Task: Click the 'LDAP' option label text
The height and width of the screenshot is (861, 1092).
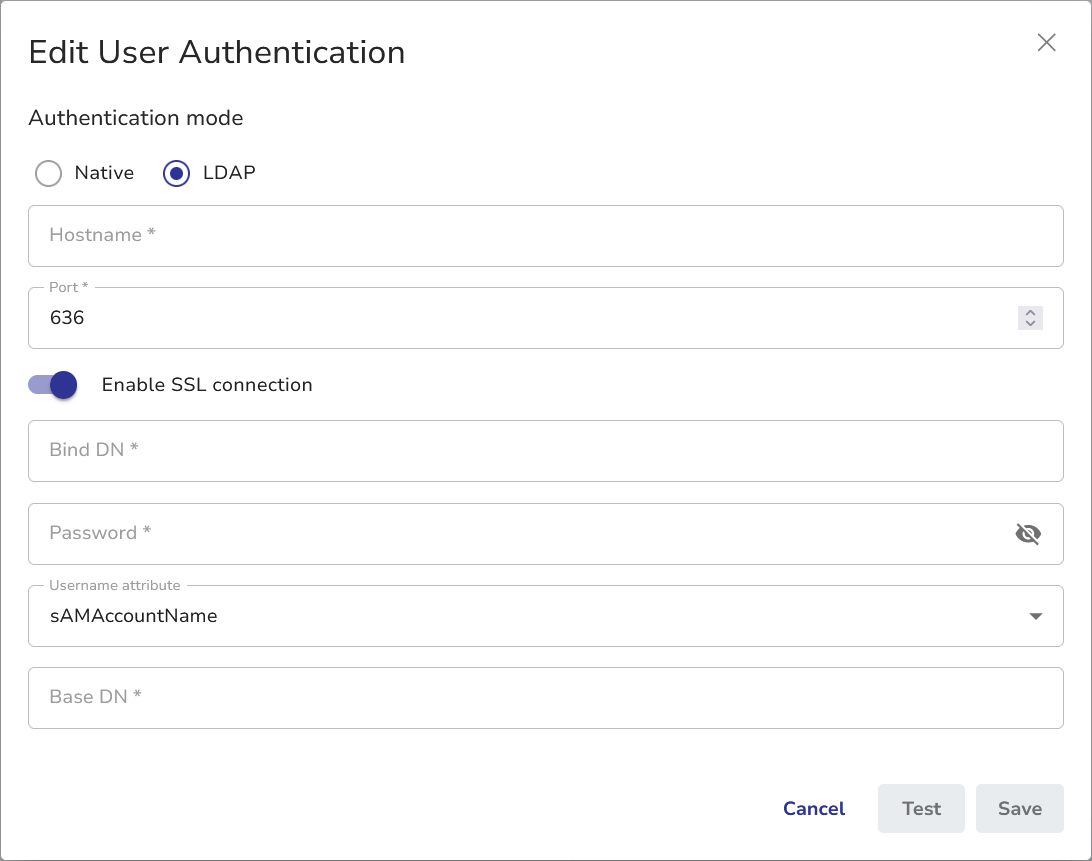Action: pos(229,173)
